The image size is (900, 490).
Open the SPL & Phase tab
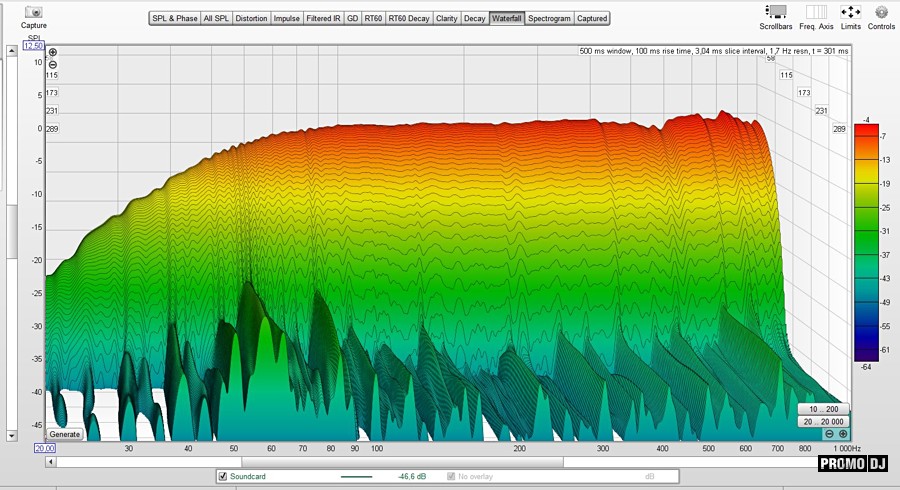tap(174, 18)
